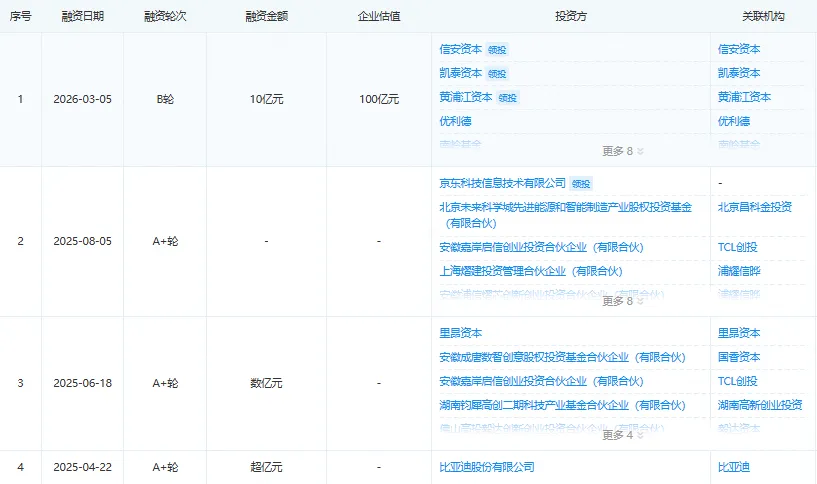
Task: Open 安徽成唐数智创意股权投资基金合伙企业 link
Action: coord(562,357)
